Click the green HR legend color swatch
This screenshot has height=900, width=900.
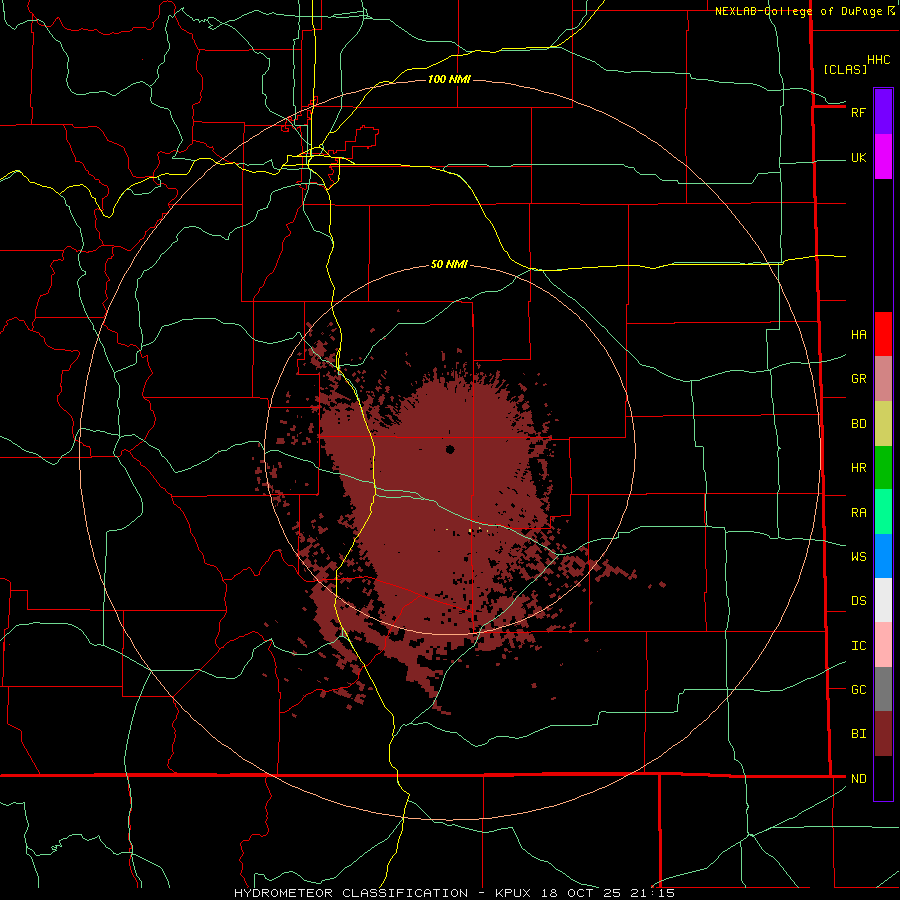883,468
